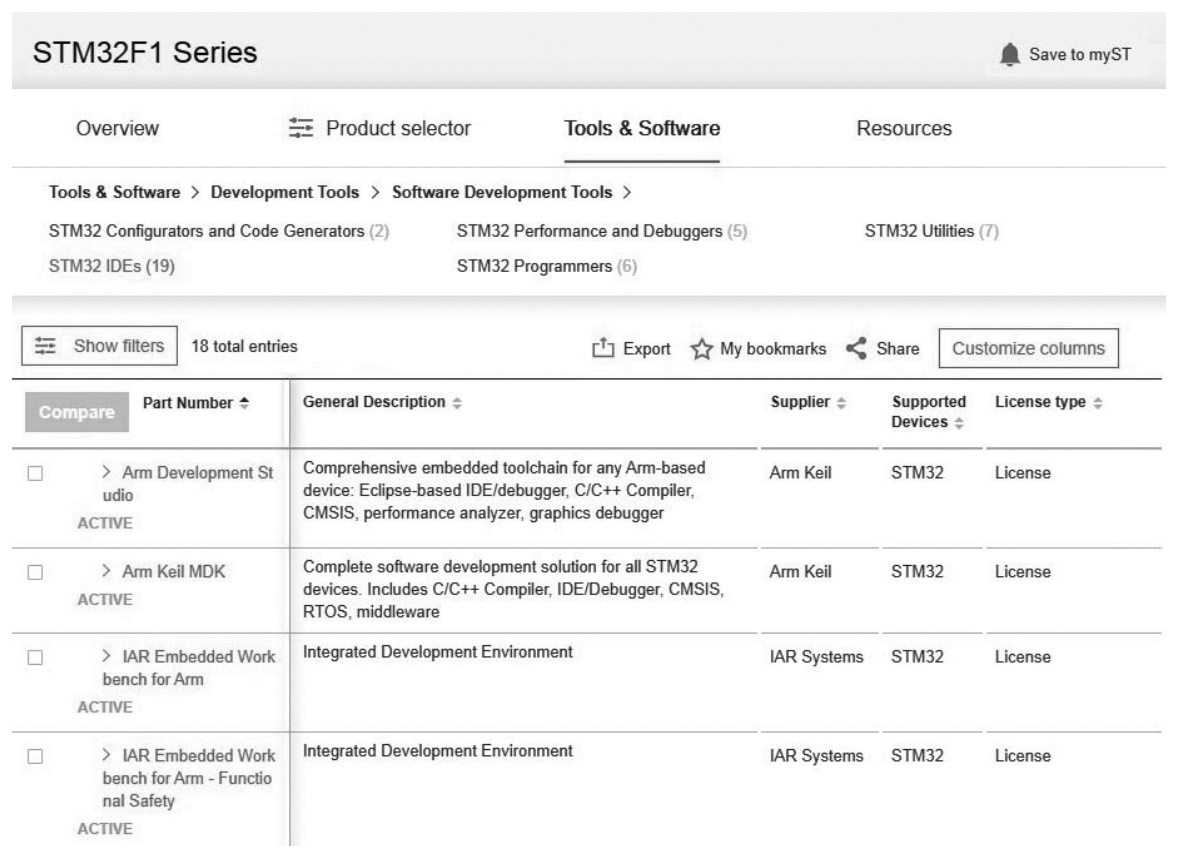
Task: Click the Export arrow icon
Action: click(602, 349)
